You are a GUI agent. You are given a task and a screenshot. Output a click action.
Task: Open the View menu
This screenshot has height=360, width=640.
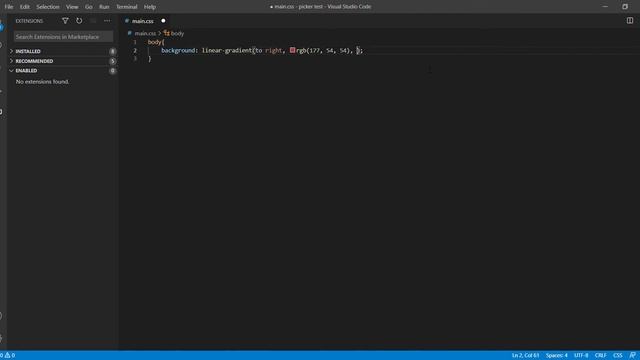click(72, 7)
